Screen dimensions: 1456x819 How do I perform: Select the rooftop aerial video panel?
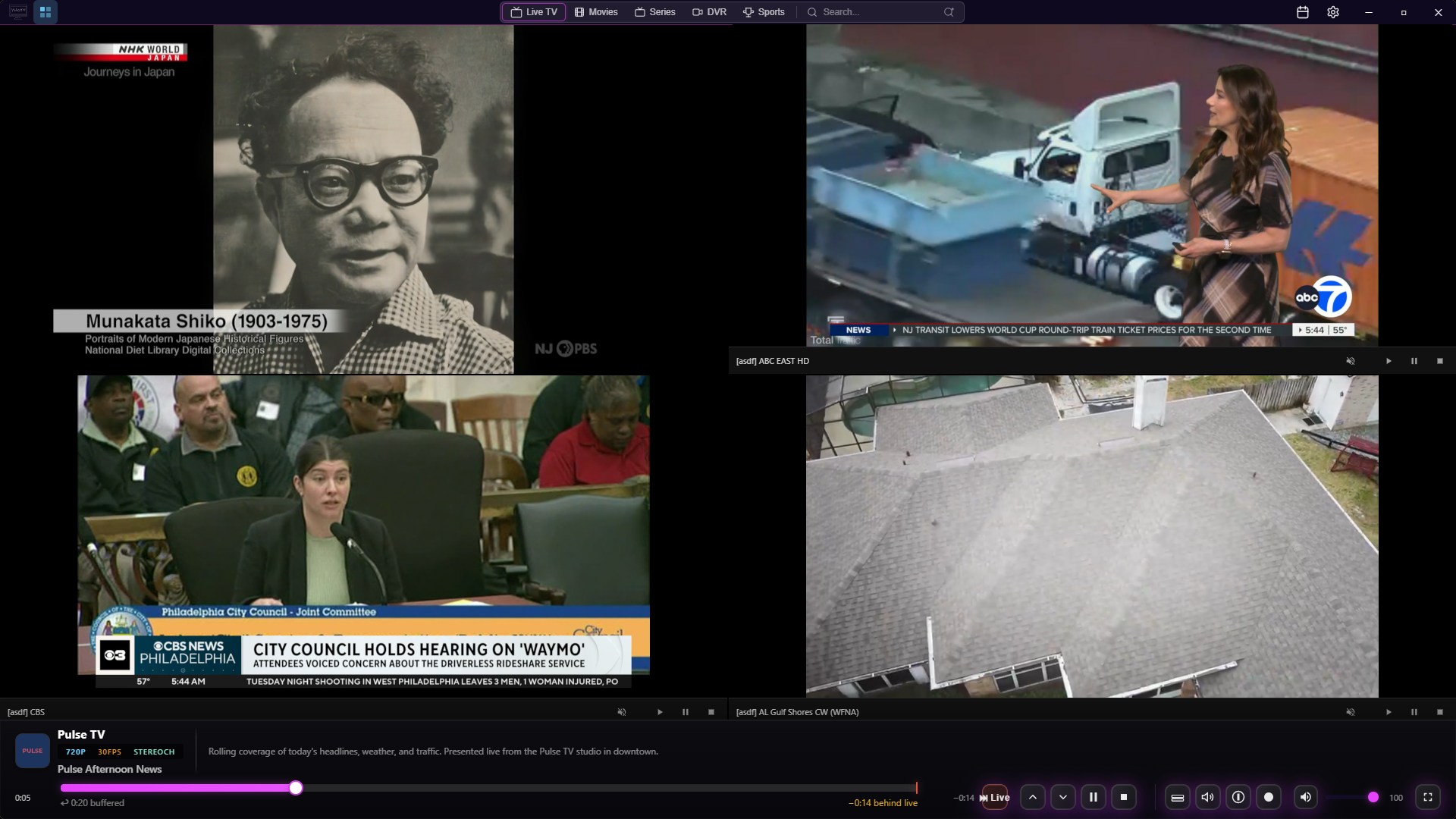[1092, 536]
